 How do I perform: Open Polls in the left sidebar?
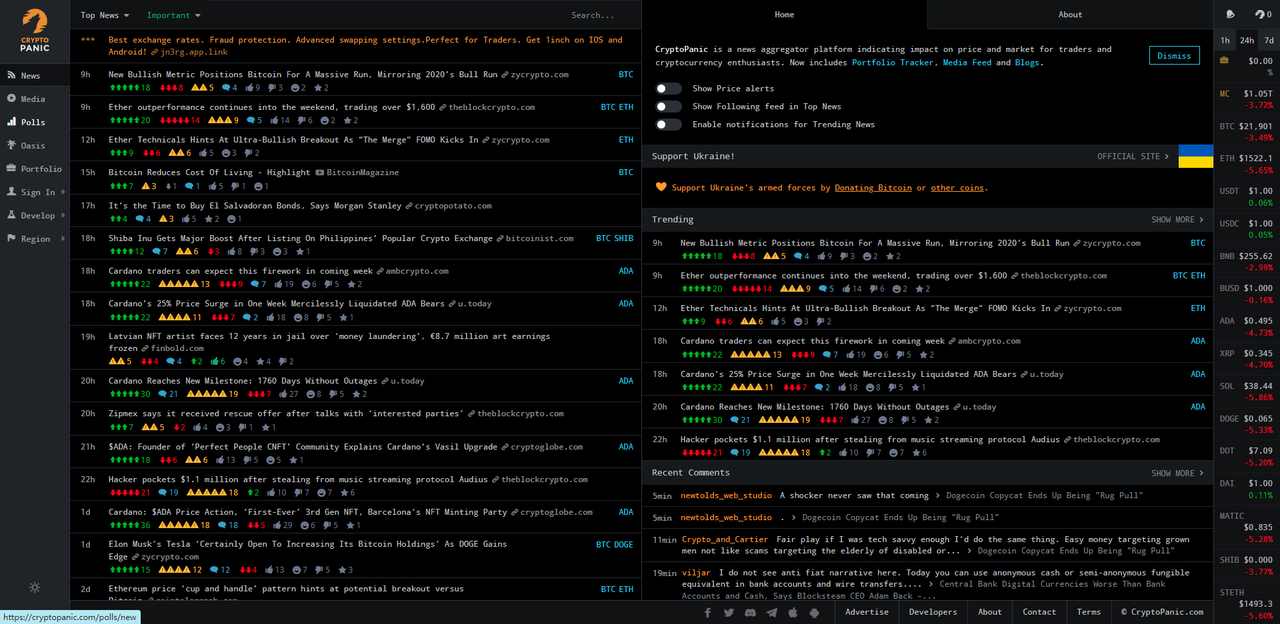tap(33, 122)
